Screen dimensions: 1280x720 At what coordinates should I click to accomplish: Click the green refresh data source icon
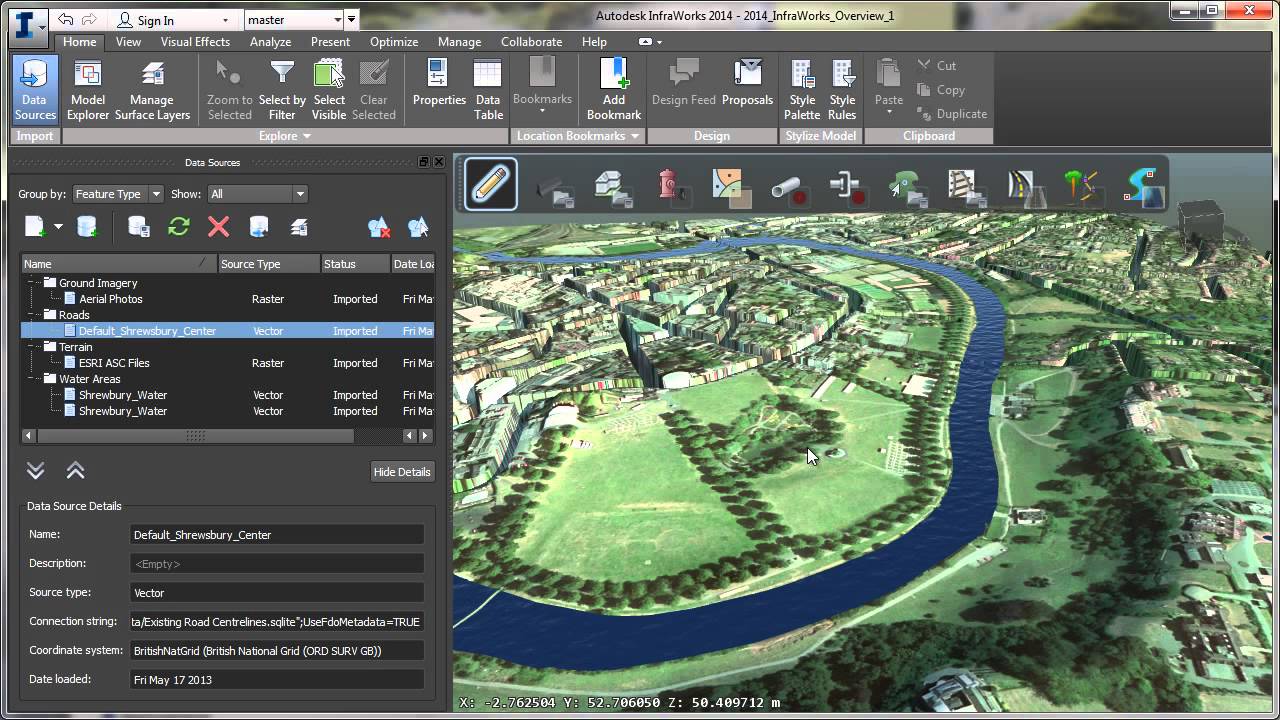click(x=179, y=227)
